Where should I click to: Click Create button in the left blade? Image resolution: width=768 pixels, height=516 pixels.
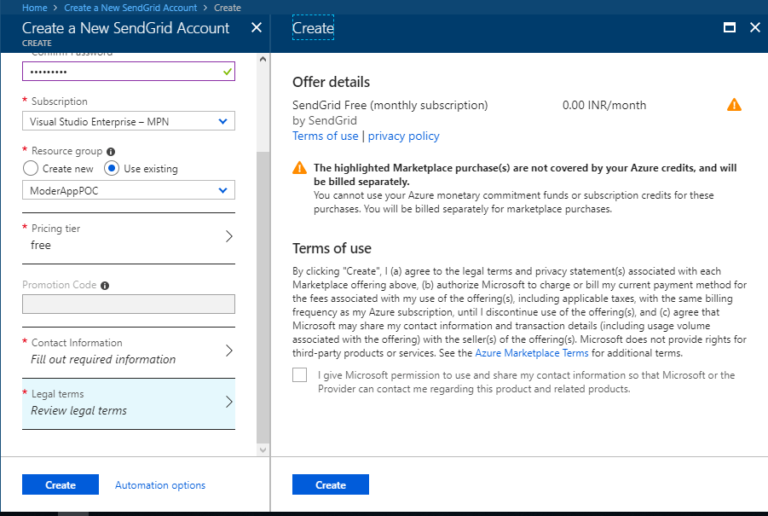60,485
